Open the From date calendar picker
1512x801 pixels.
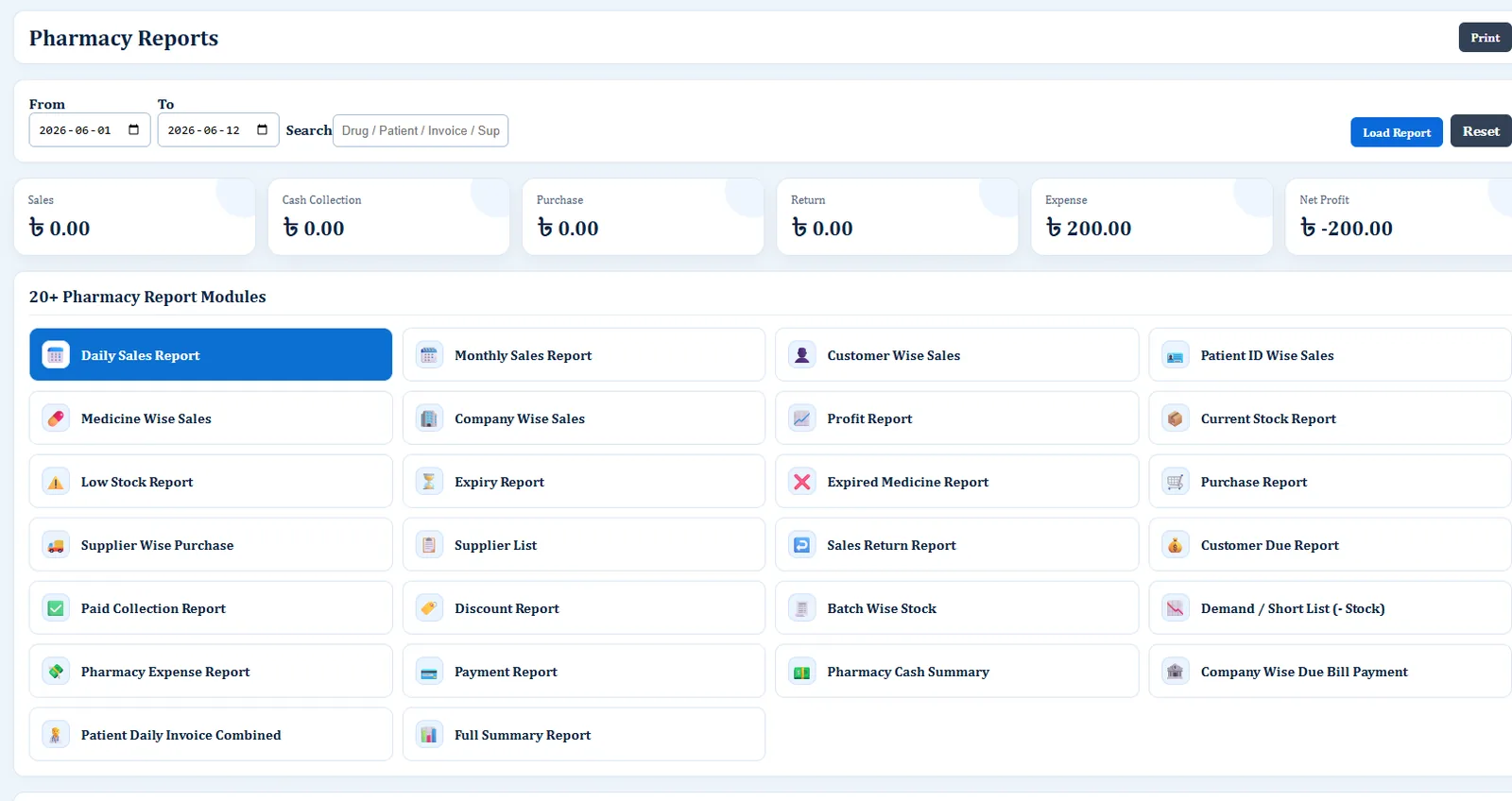(133, 130)
